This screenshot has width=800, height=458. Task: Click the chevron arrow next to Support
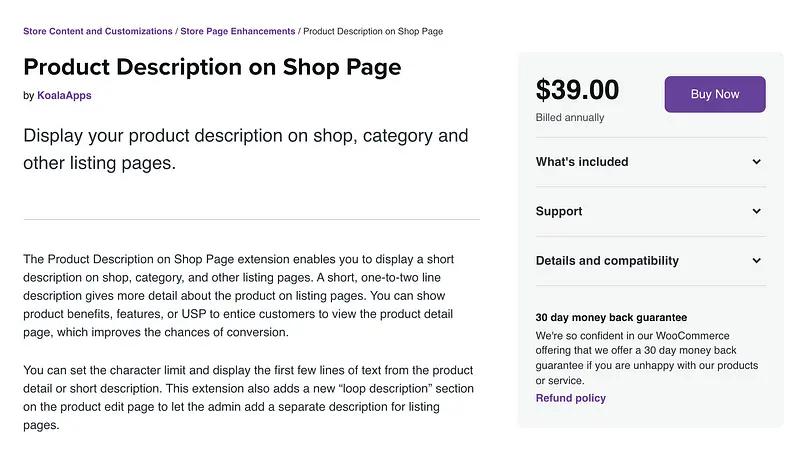(757, 212)
